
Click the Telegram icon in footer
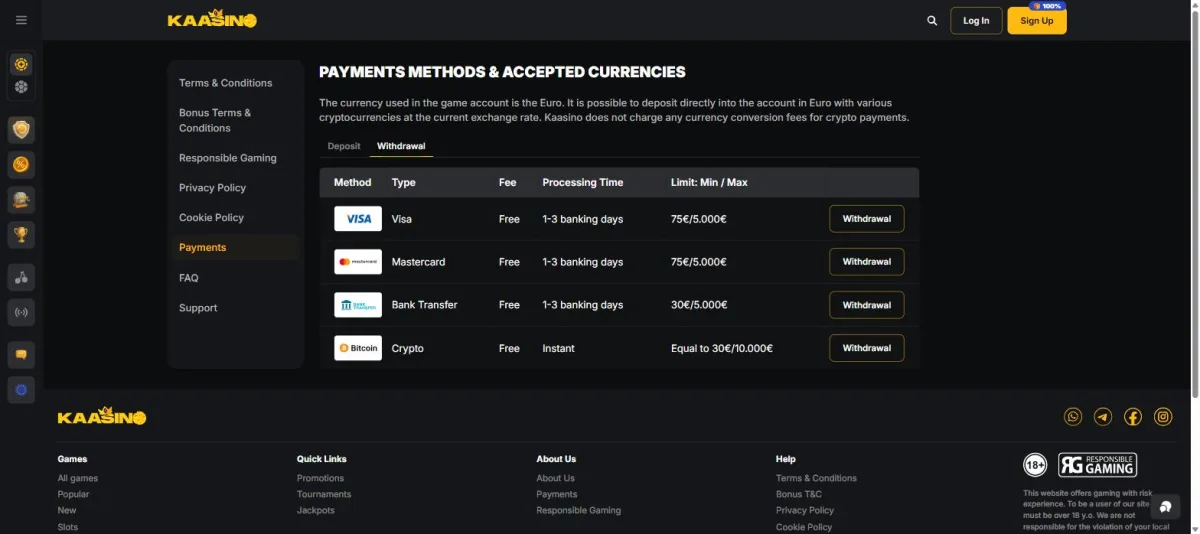(x=1103, y=417)
